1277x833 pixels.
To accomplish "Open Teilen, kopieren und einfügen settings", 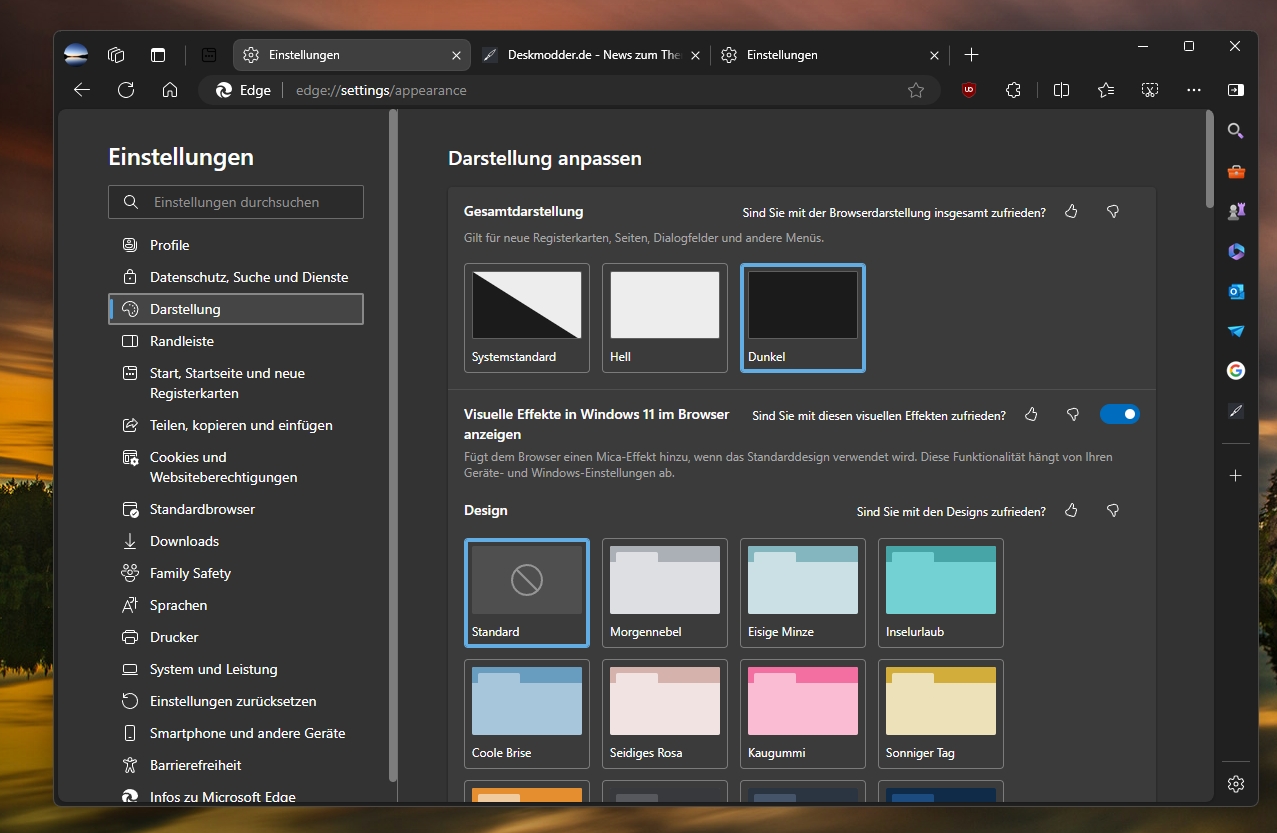I will pyautogui.click(x=235, y=425).
